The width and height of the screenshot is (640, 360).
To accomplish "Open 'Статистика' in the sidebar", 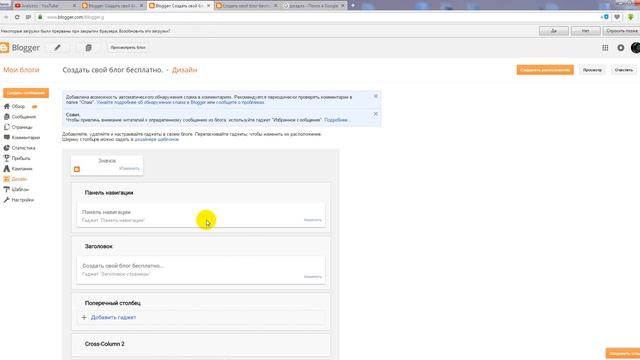I will click(x=23, y=148).
